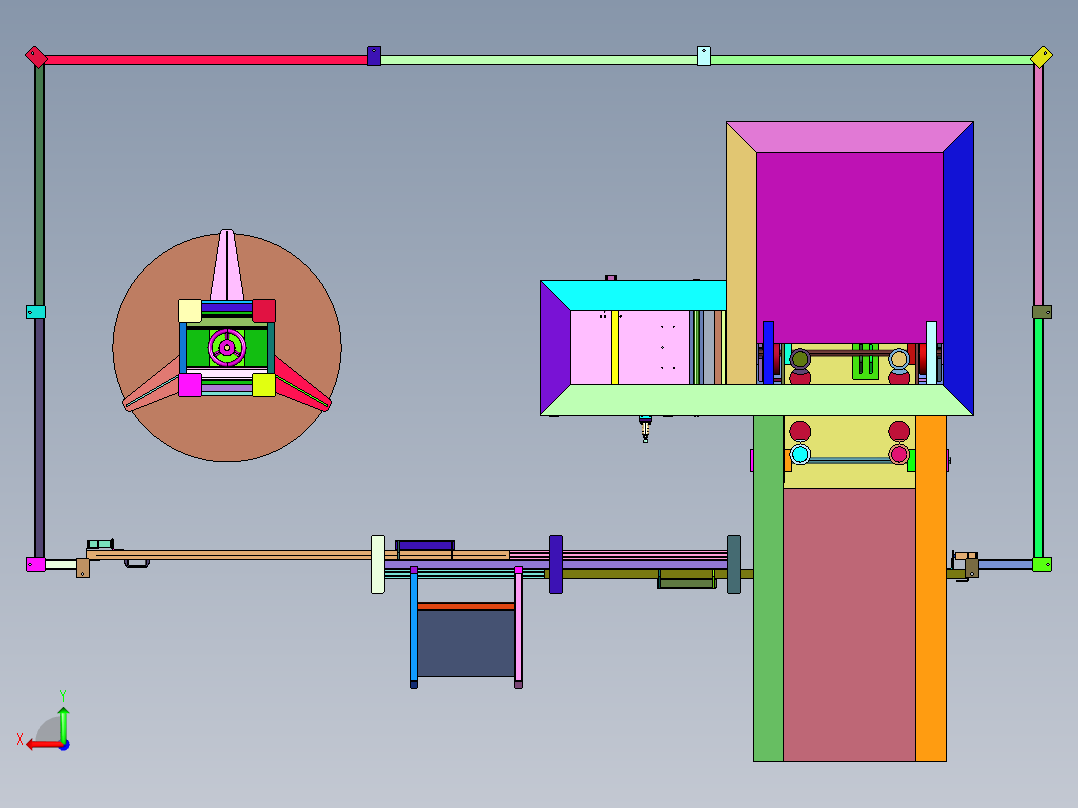
Task: Select the blue left leg of the stand
Action: click(x=414, y=627)
